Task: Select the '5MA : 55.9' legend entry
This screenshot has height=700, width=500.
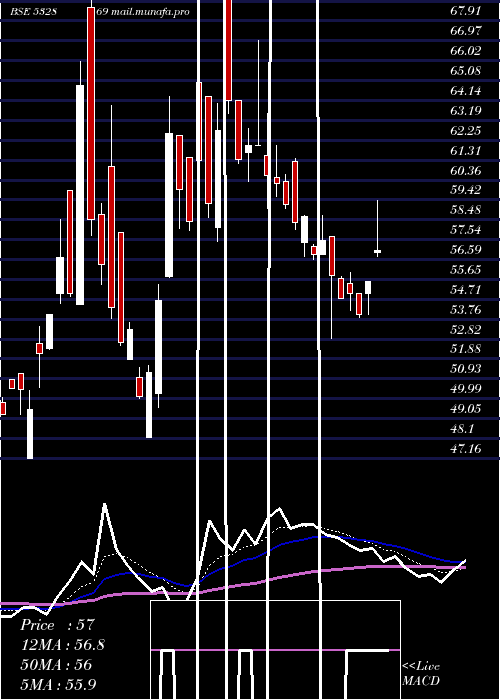Action: 58,685
